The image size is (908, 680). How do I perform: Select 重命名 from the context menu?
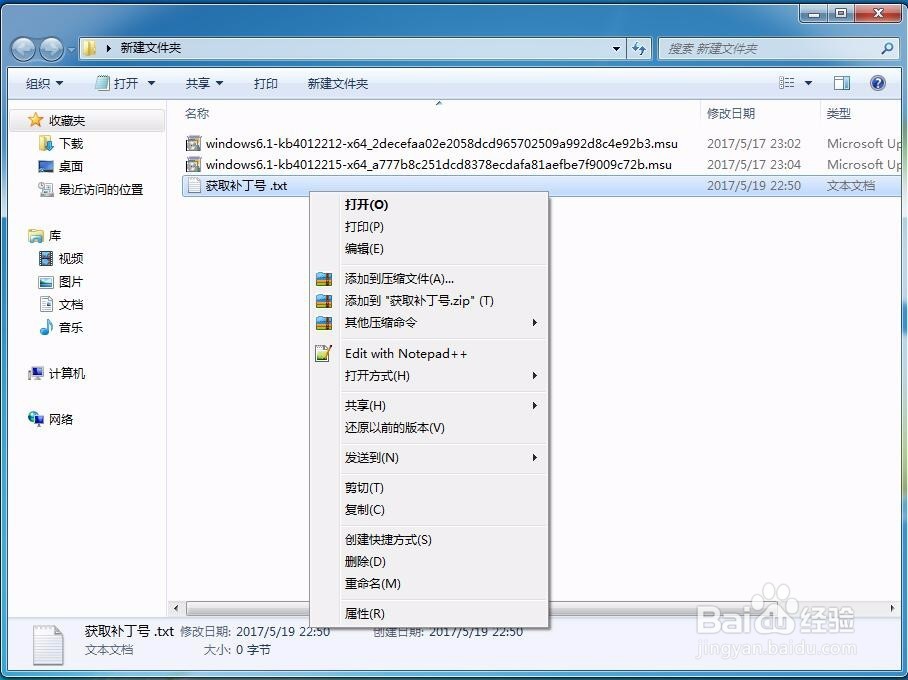pos(371,583)
